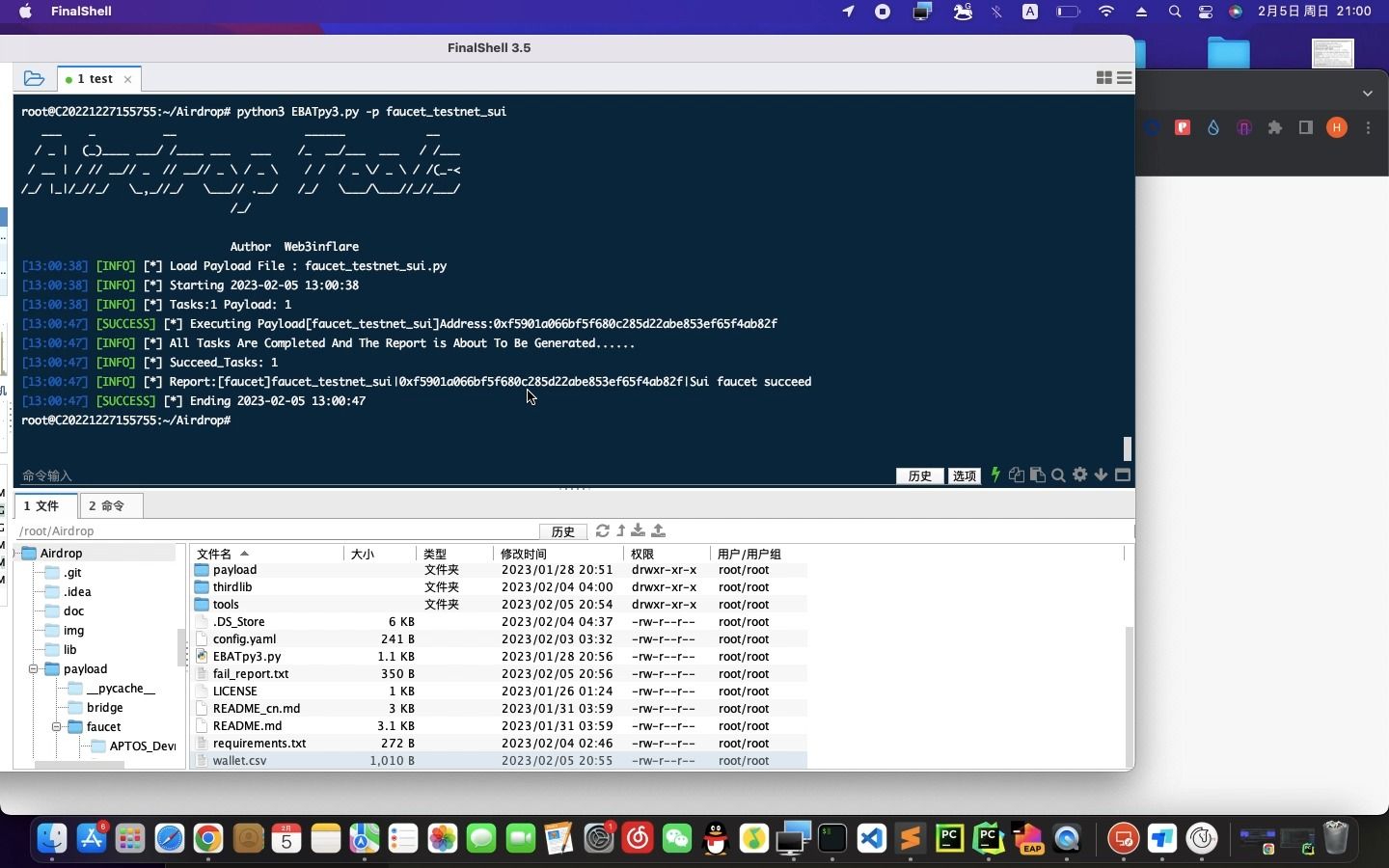Open Google Chrome from the Dock
The height and width of the screenshot is (868, 1389).
point(208,838)
